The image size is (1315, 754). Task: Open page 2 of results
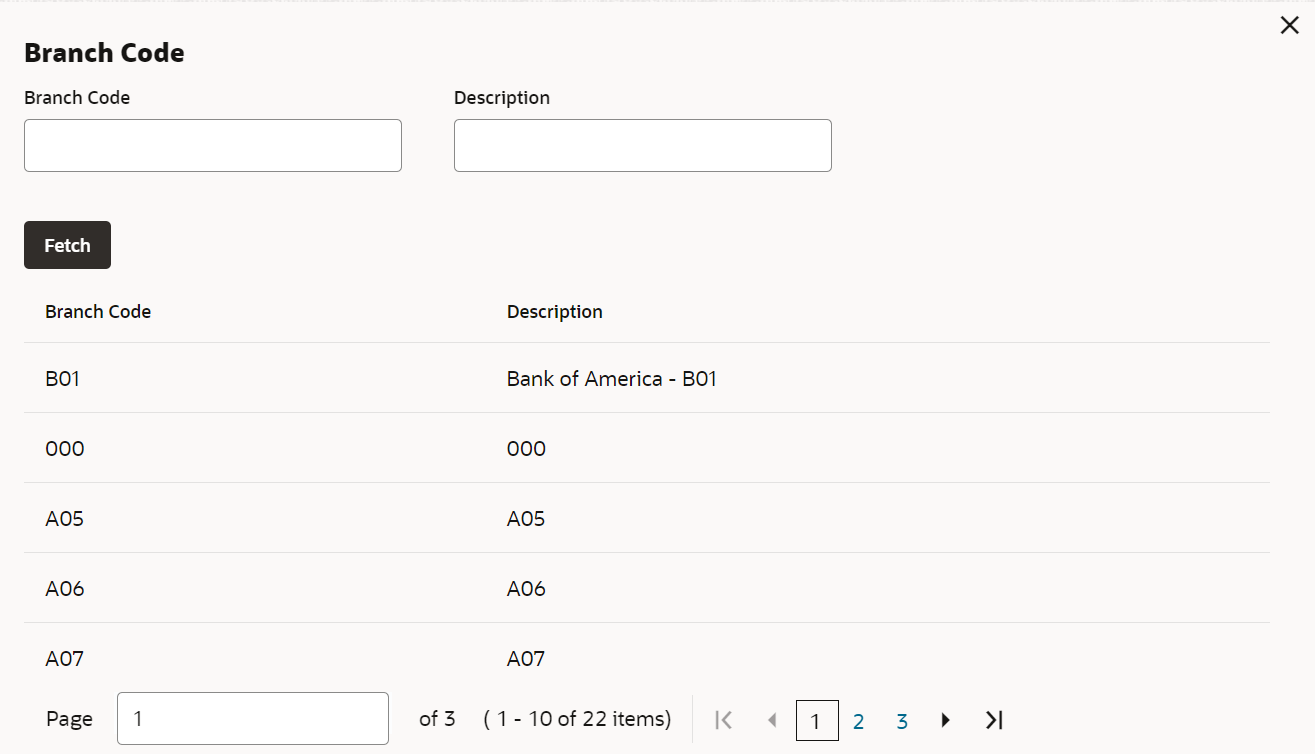tap(858, 721)
